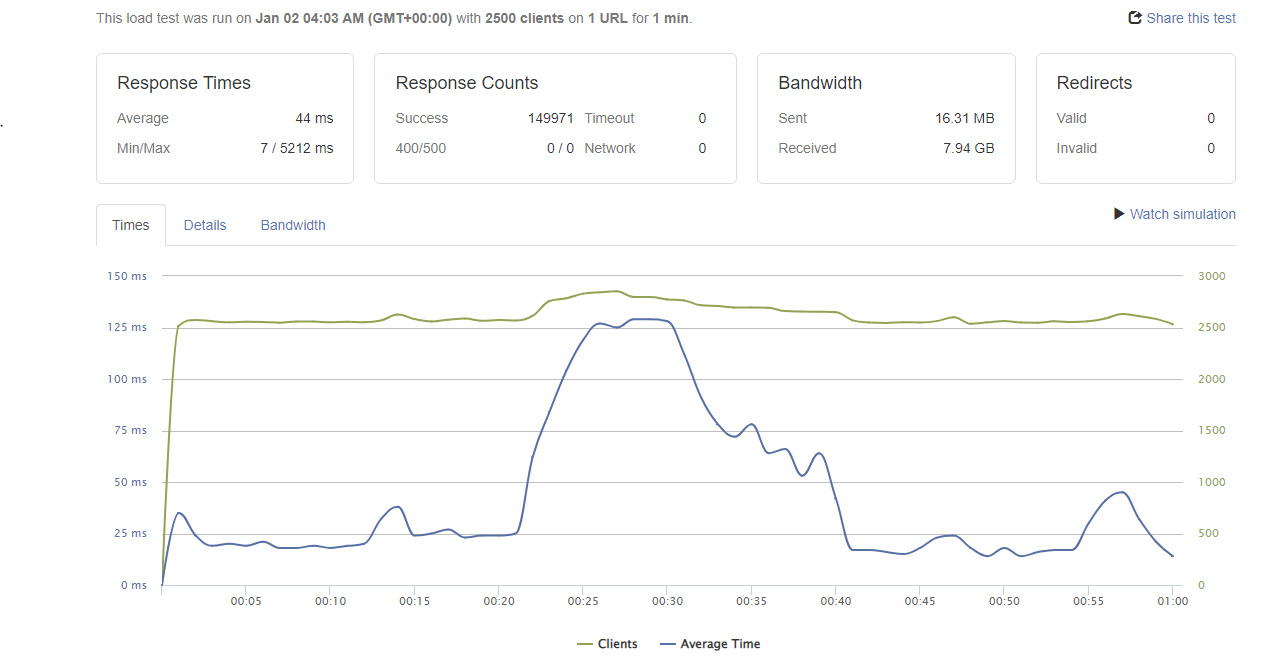Click the 00:35 time axis label
This screenshot has width=1279, height=664.
pyautogui.click(x=751, y=601)
